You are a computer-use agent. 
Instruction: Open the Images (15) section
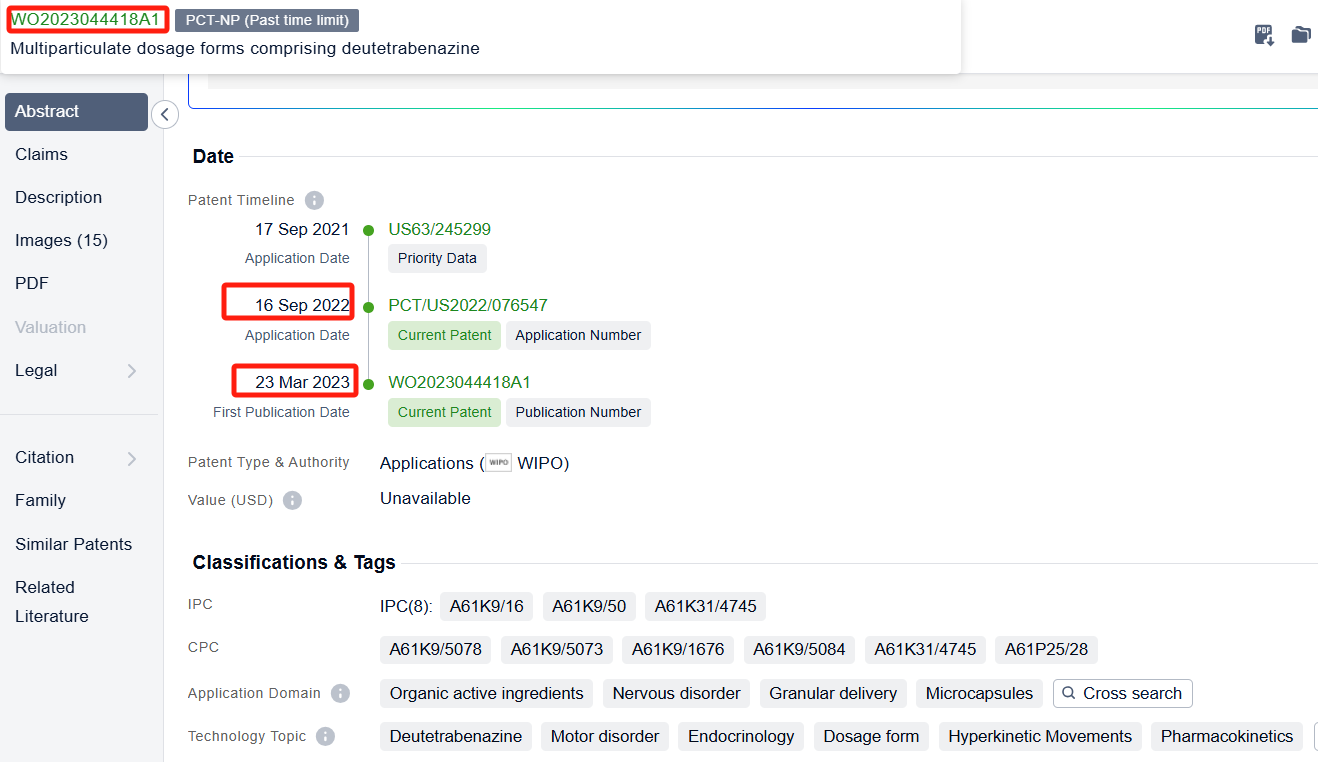coord(61,240)
